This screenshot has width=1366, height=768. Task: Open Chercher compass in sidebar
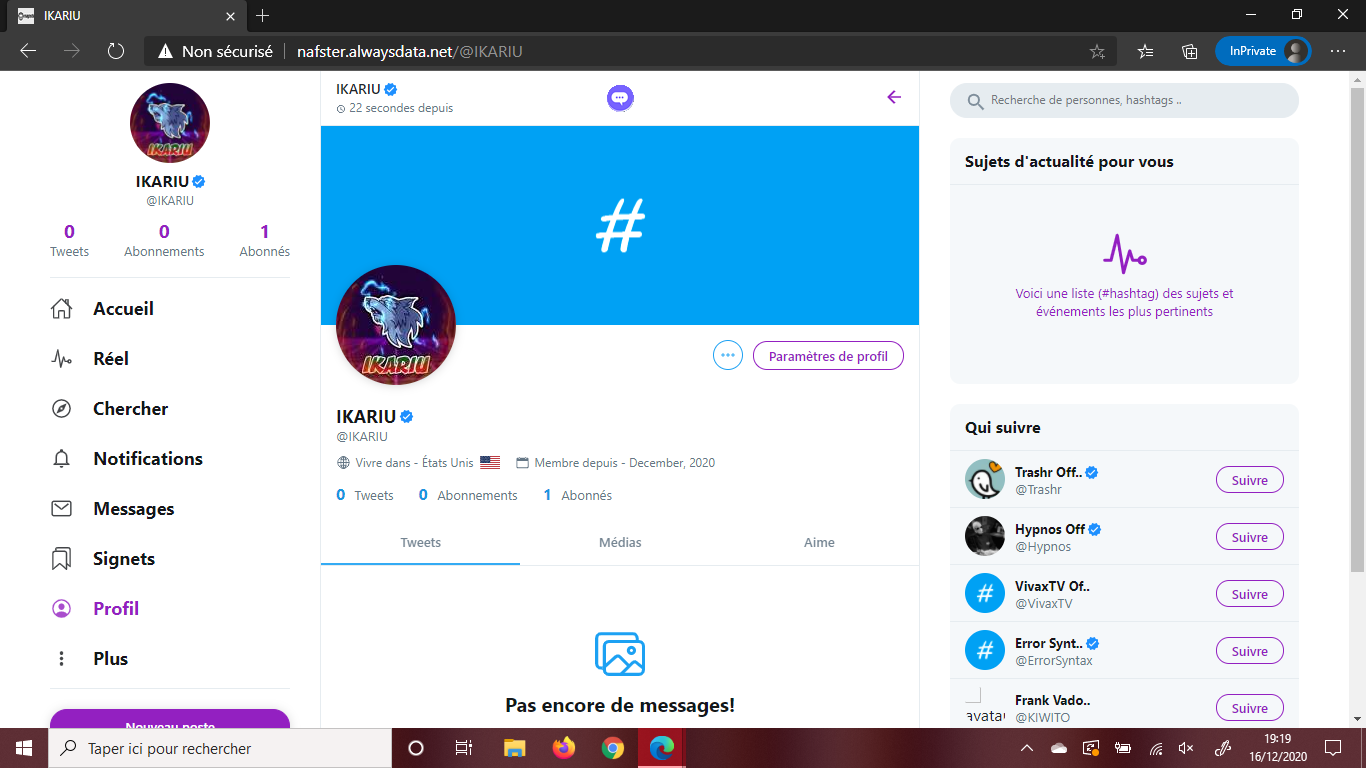[x=129, y=409]
